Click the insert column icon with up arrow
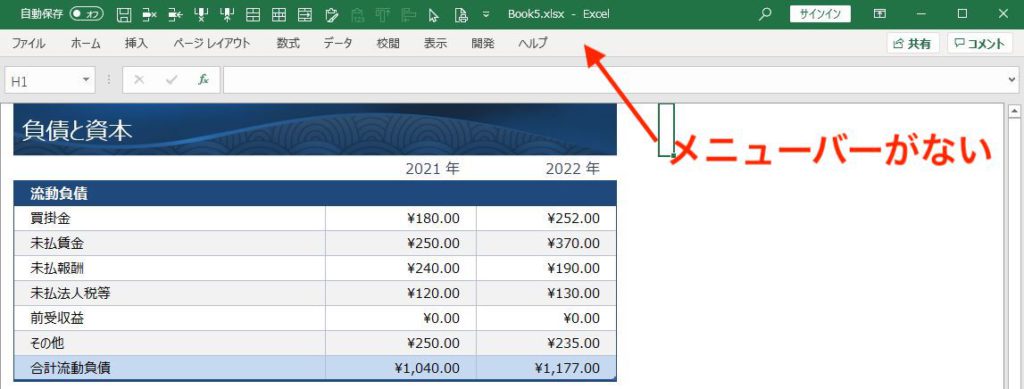This screenshot has width=1024, height=389. [x=227, y=14]
